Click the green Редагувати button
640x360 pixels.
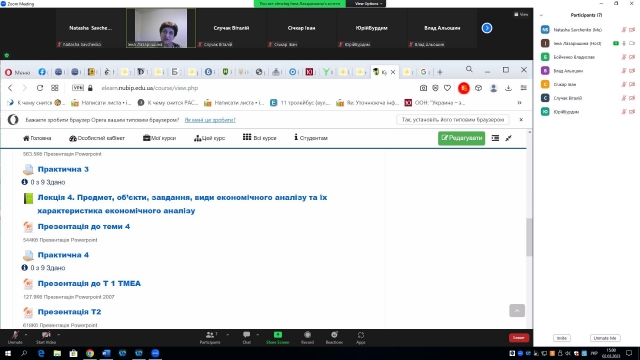click(x=462, y=138)
